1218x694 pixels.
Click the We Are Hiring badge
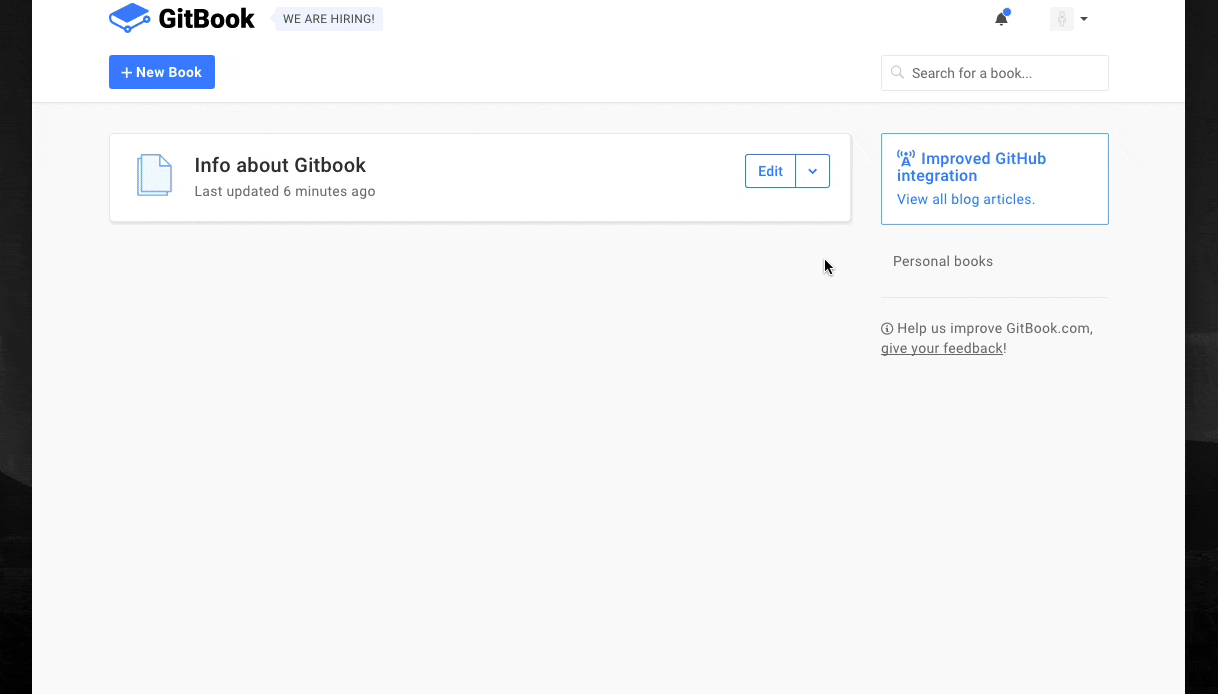[x=328, y=19]
